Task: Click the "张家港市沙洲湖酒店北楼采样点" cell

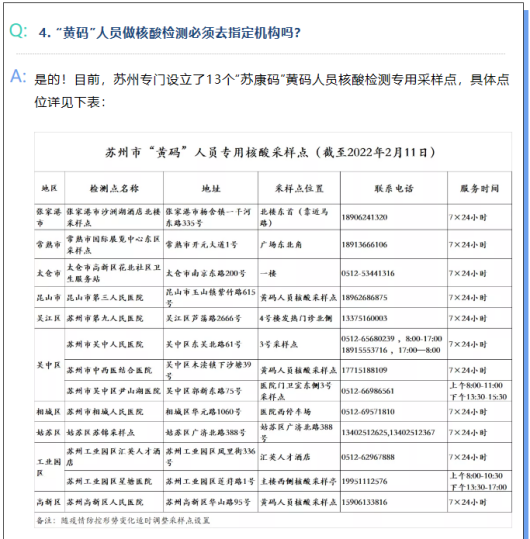Action: (x=113, y=217)
